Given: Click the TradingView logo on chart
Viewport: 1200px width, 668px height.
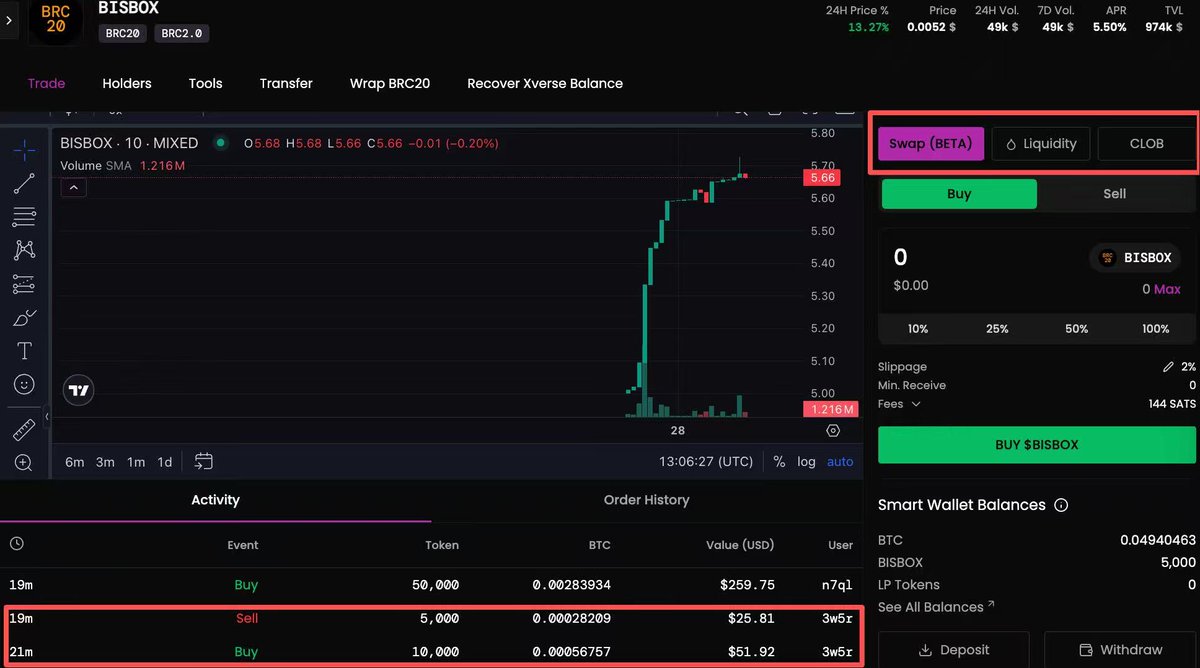Looking at the screenshot, I should pyautogui.click(x=79, y=391).
